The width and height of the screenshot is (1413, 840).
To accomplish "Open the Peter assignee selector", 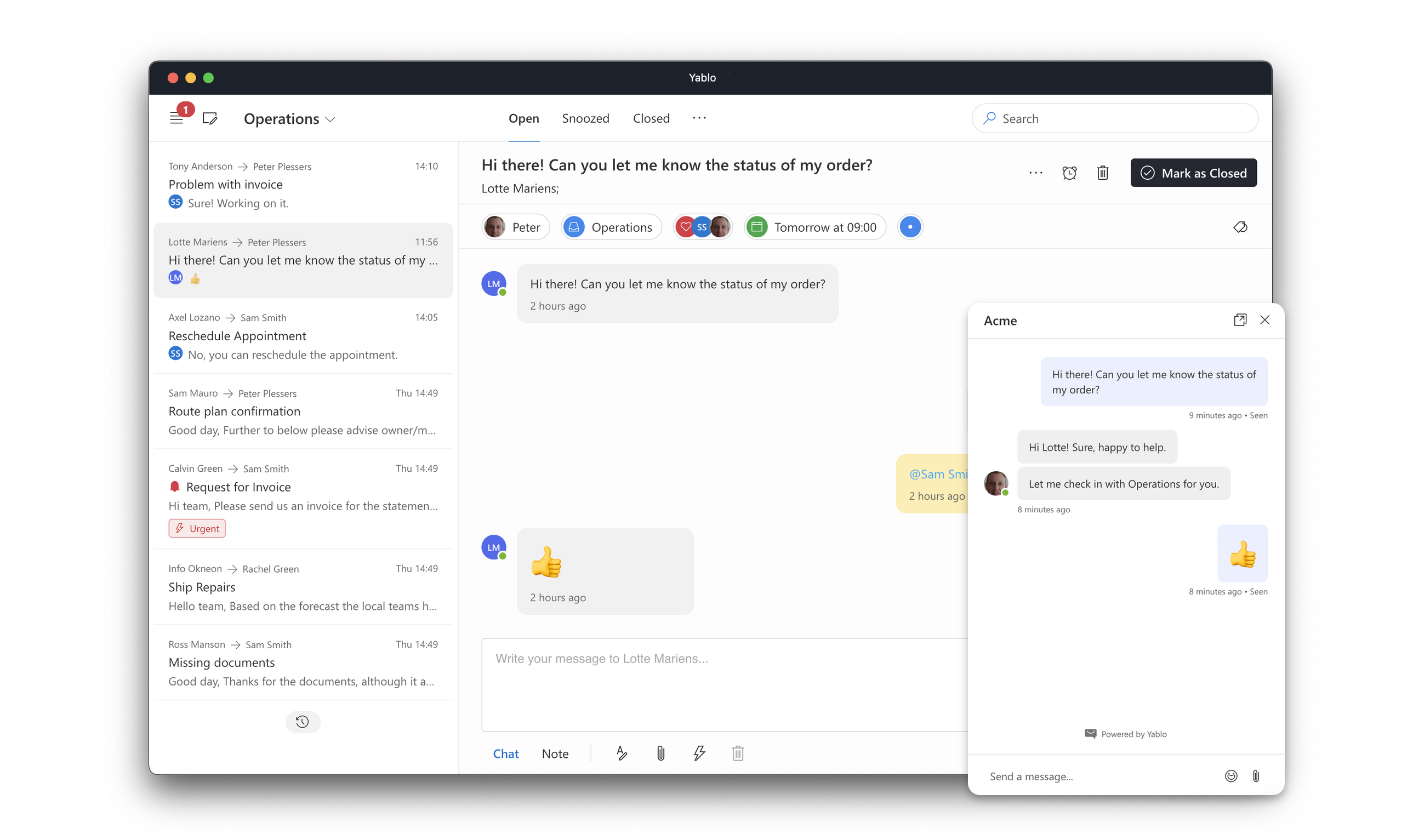I will tap(515, 227).
